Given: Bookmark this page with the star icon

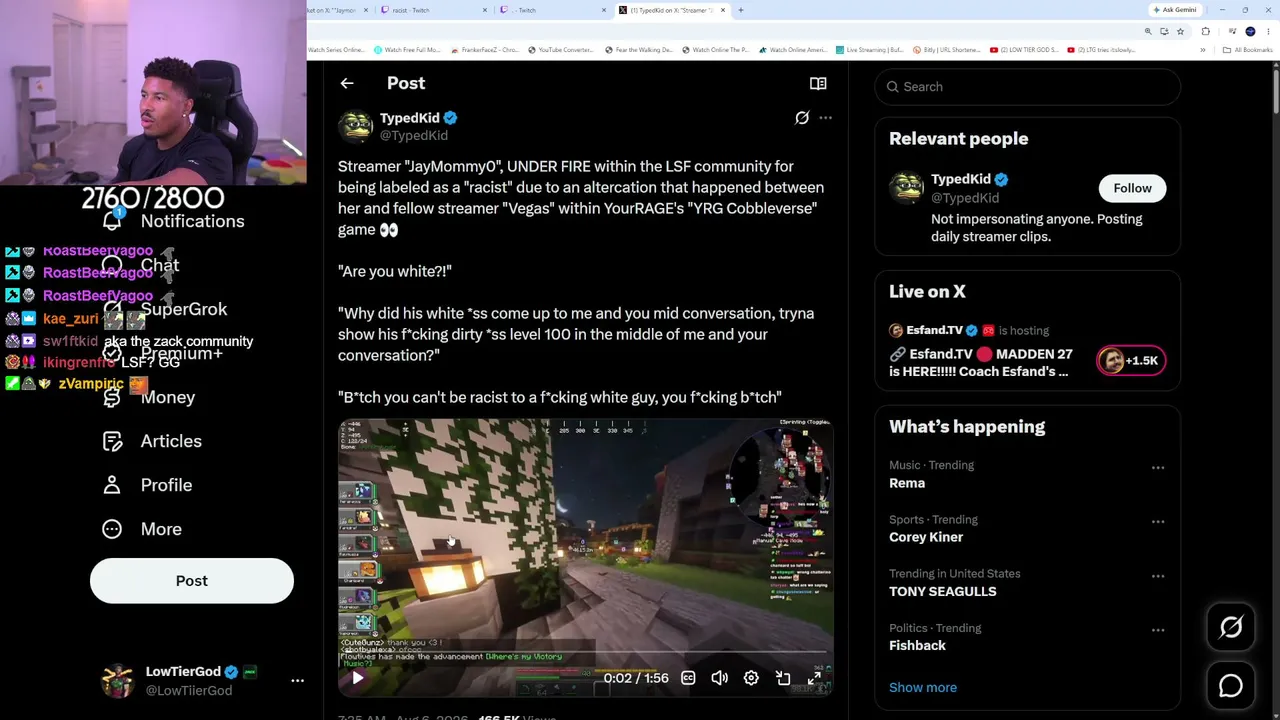Looking at the screenshot, I should click(x=1178, y=31).
